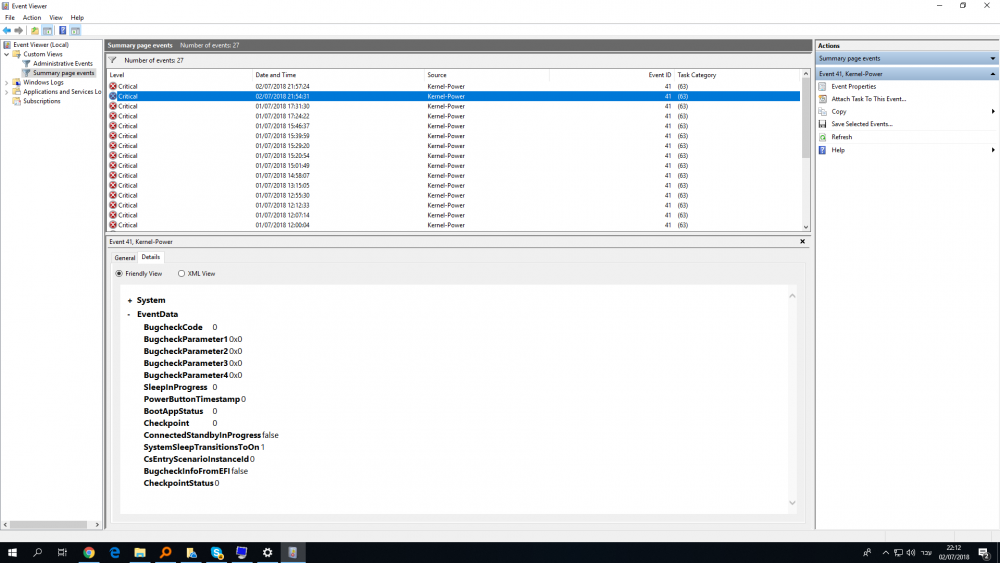Select Event Viewer (Local) root node
The width and height of the screenshot is (1000, 563).
coord(41,45)
